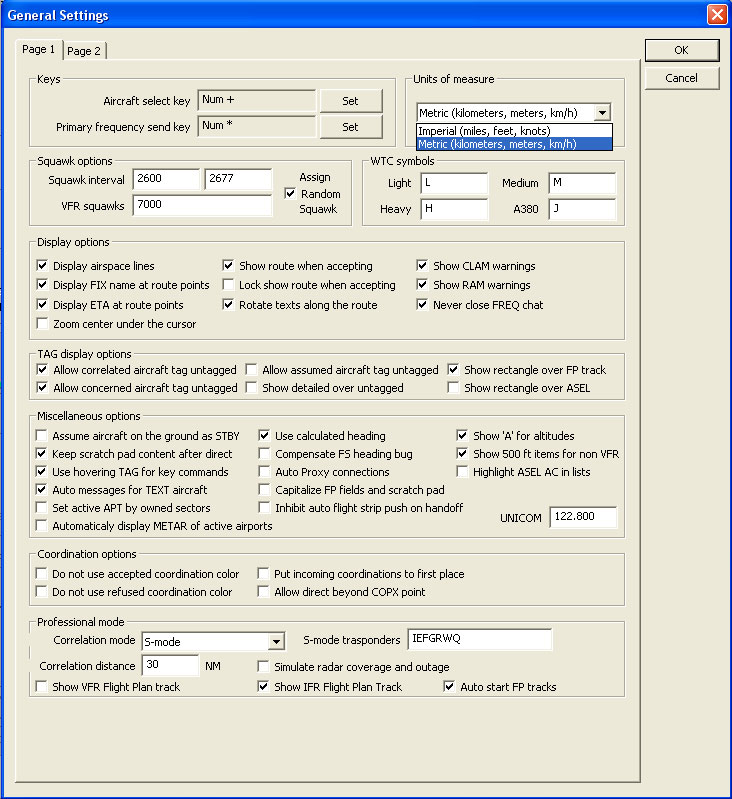Image resolution: width=732 pixels, height=799 pixels.
Task: Toggle Never close FREQ chat
Action: click(x=422, y=305)
